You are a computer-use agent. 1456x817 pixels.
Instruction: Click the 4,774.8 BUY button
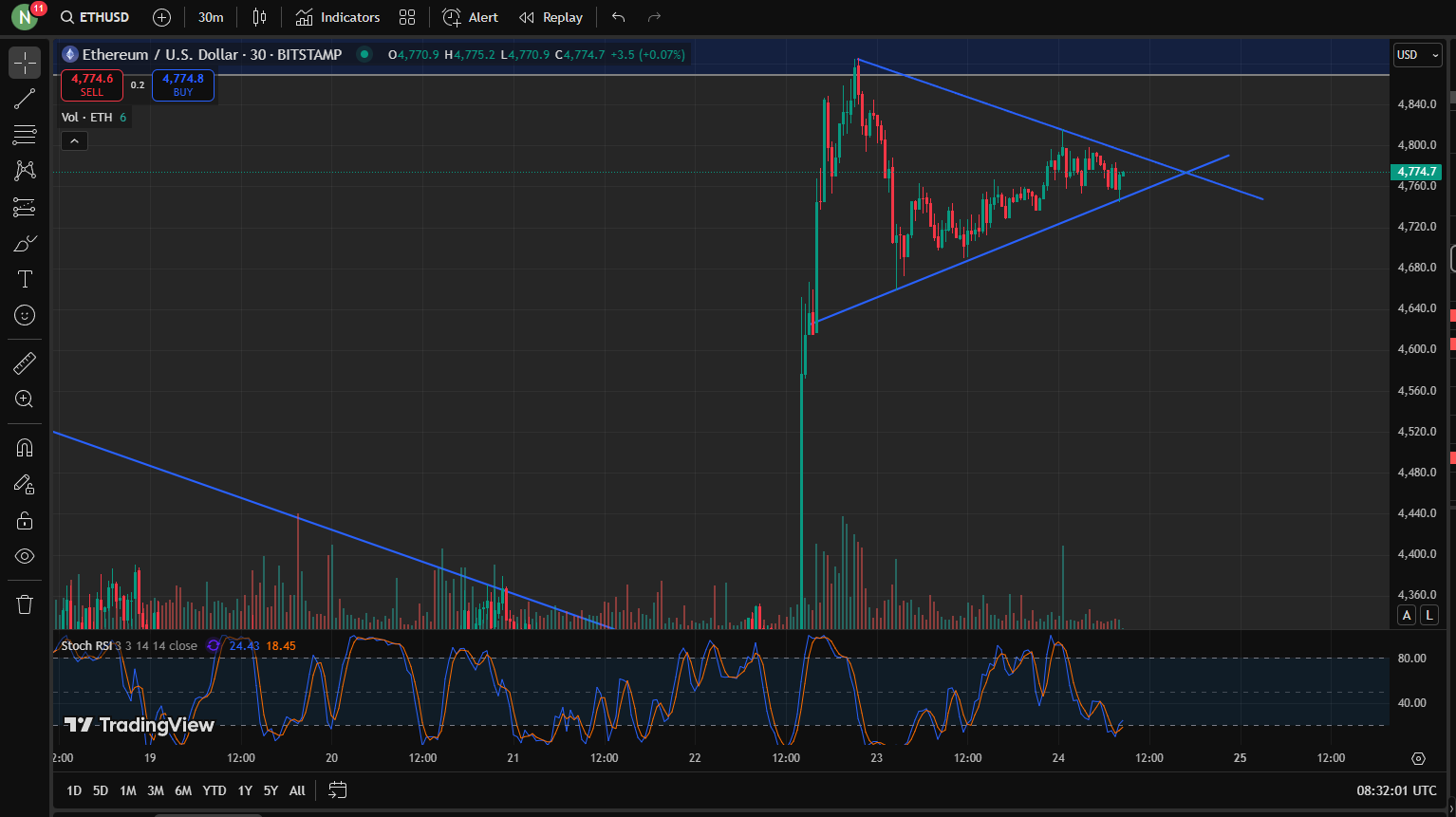click(x=183, y=85)
